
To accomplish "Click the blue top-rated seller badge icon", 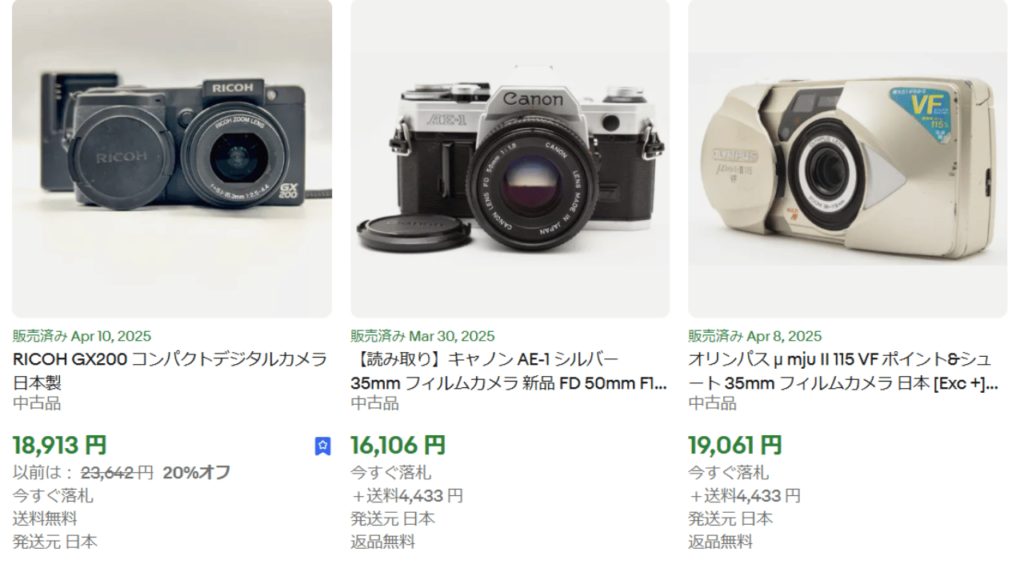I will tap(323, 446).
